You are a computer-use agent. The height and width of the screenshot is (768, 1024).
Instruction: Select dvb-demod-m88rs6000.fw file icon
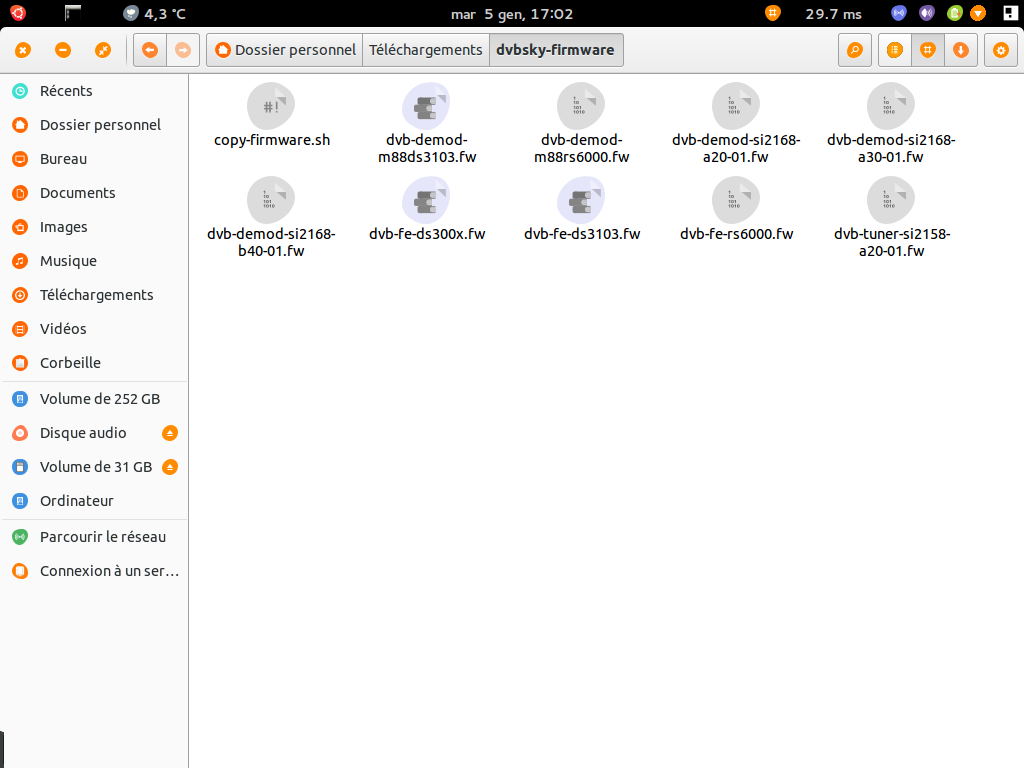[x=581, y=106]
